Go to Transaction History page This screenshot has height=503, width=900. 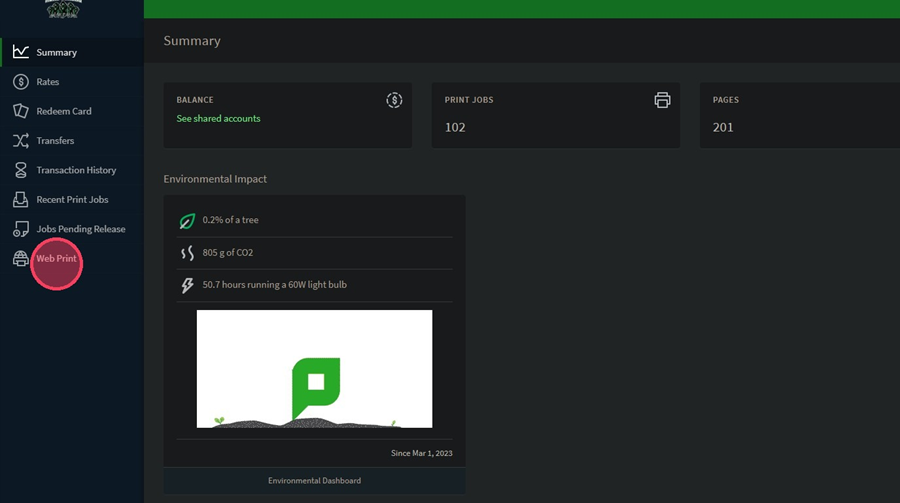76,170
